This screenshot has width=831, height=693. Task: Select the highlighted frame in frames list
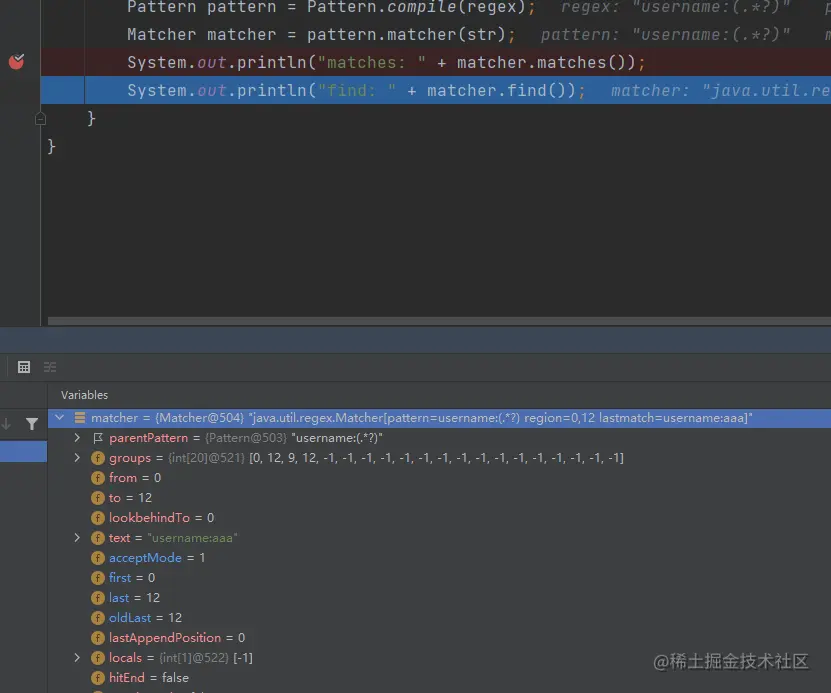click(x=23, y=451)
